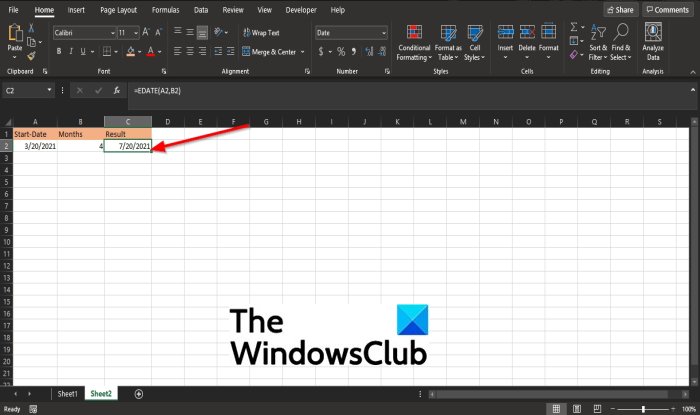This screenshot has width=700, height=415.
Task: Open Find & Select
Action: point(621,43)
